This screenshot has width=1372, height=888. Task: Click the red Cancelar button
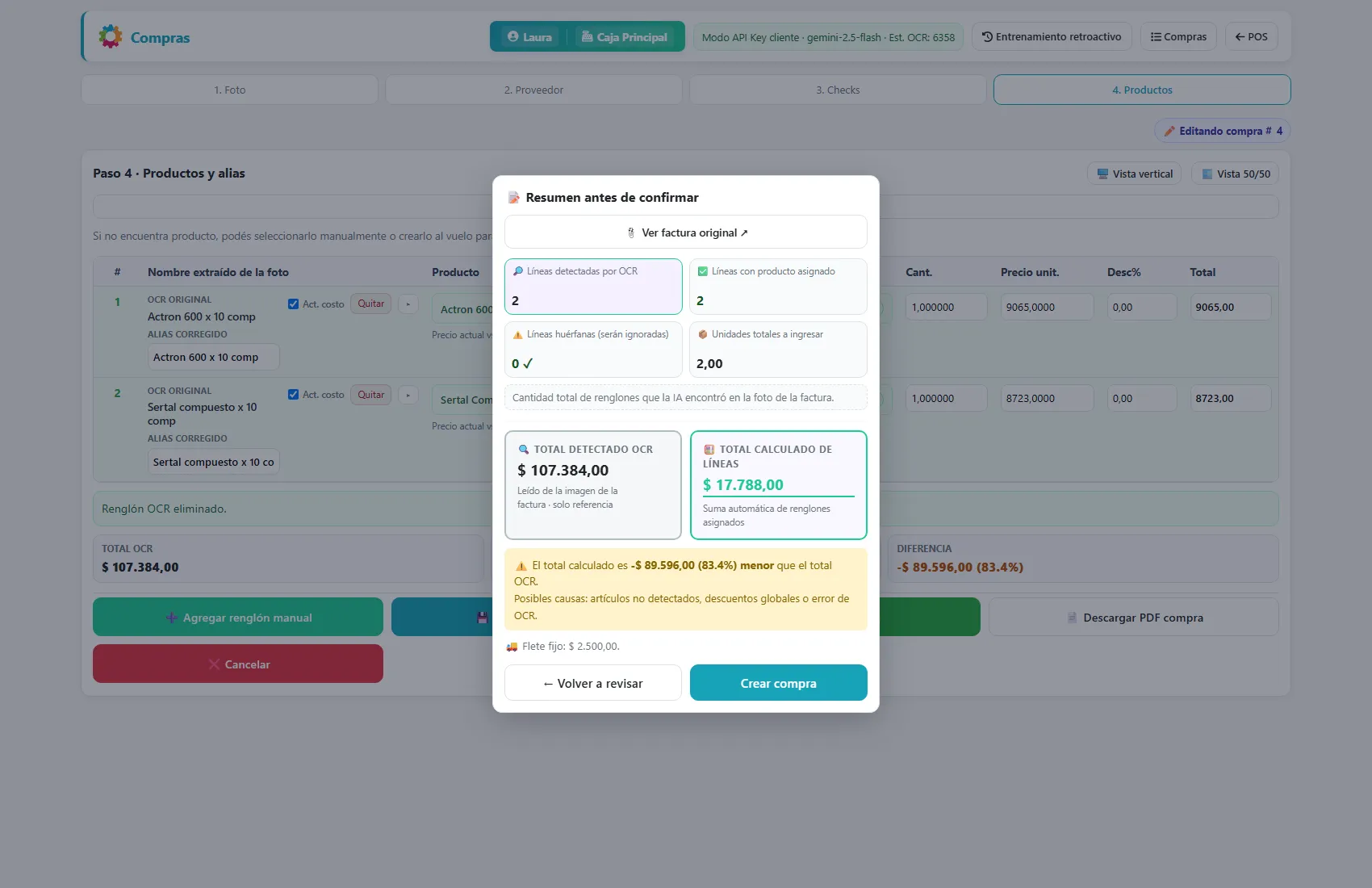(x=238, y=664)
